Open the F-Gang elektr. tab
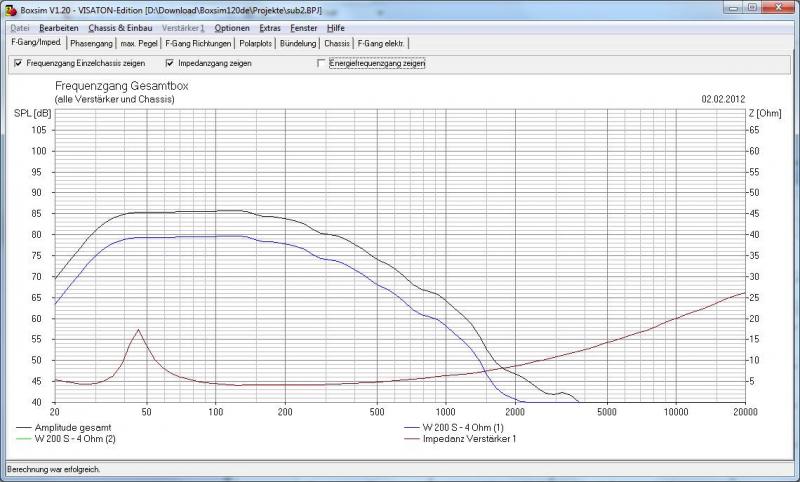Screen dimensions: 800x482 coord(382,43)
